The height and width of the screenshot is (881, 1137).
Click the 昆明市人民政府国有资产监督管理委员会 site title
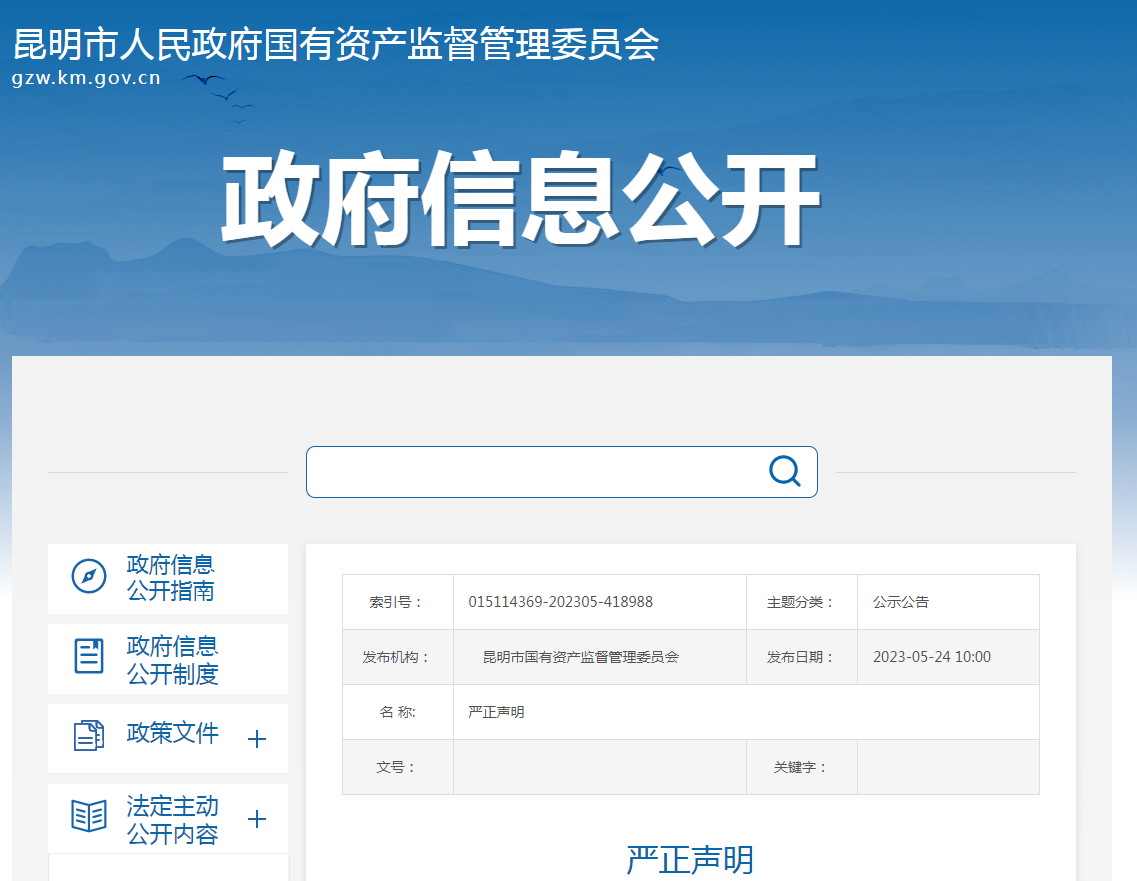[336, 45]
